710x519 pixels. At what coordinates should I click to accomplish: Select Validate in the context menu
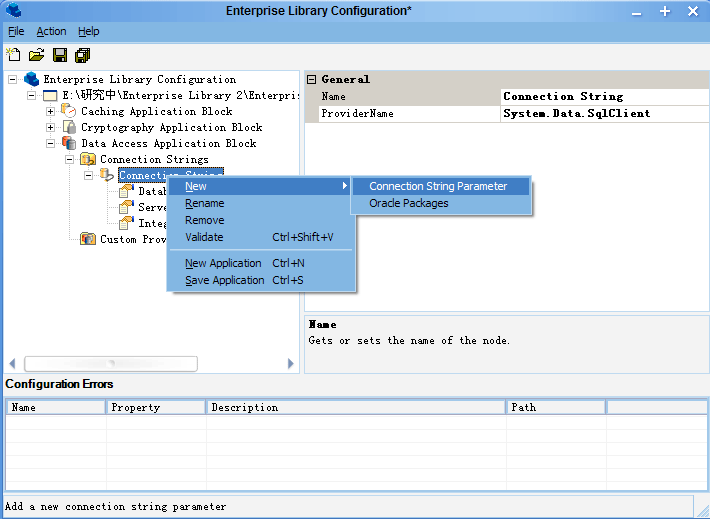point(261,237)
